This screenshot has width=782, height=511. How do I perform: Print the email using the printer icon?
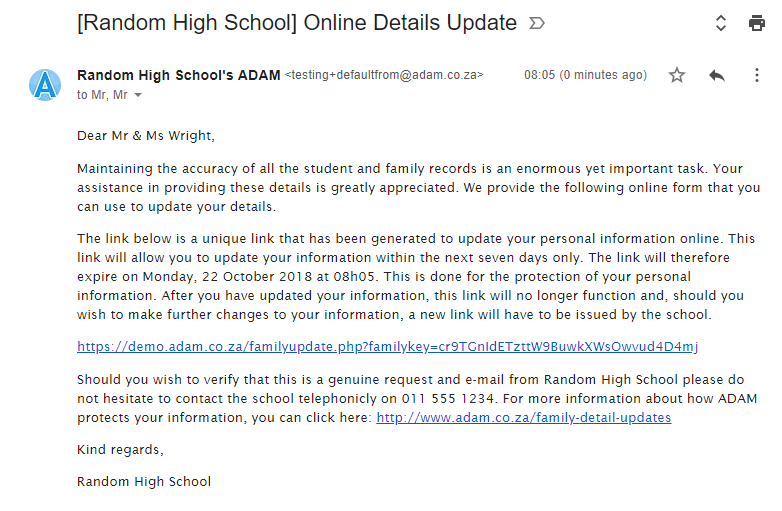point(757,23)
